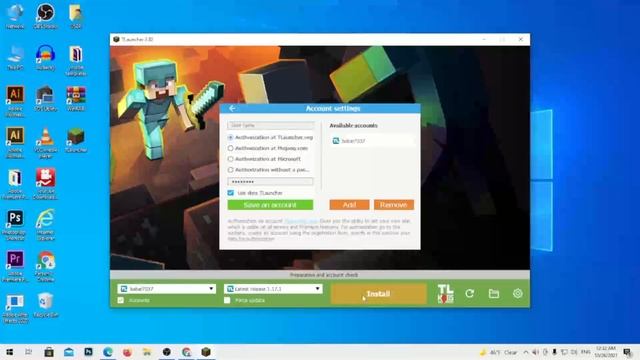Open TL MODS button in launcher

tap(445, 294)
